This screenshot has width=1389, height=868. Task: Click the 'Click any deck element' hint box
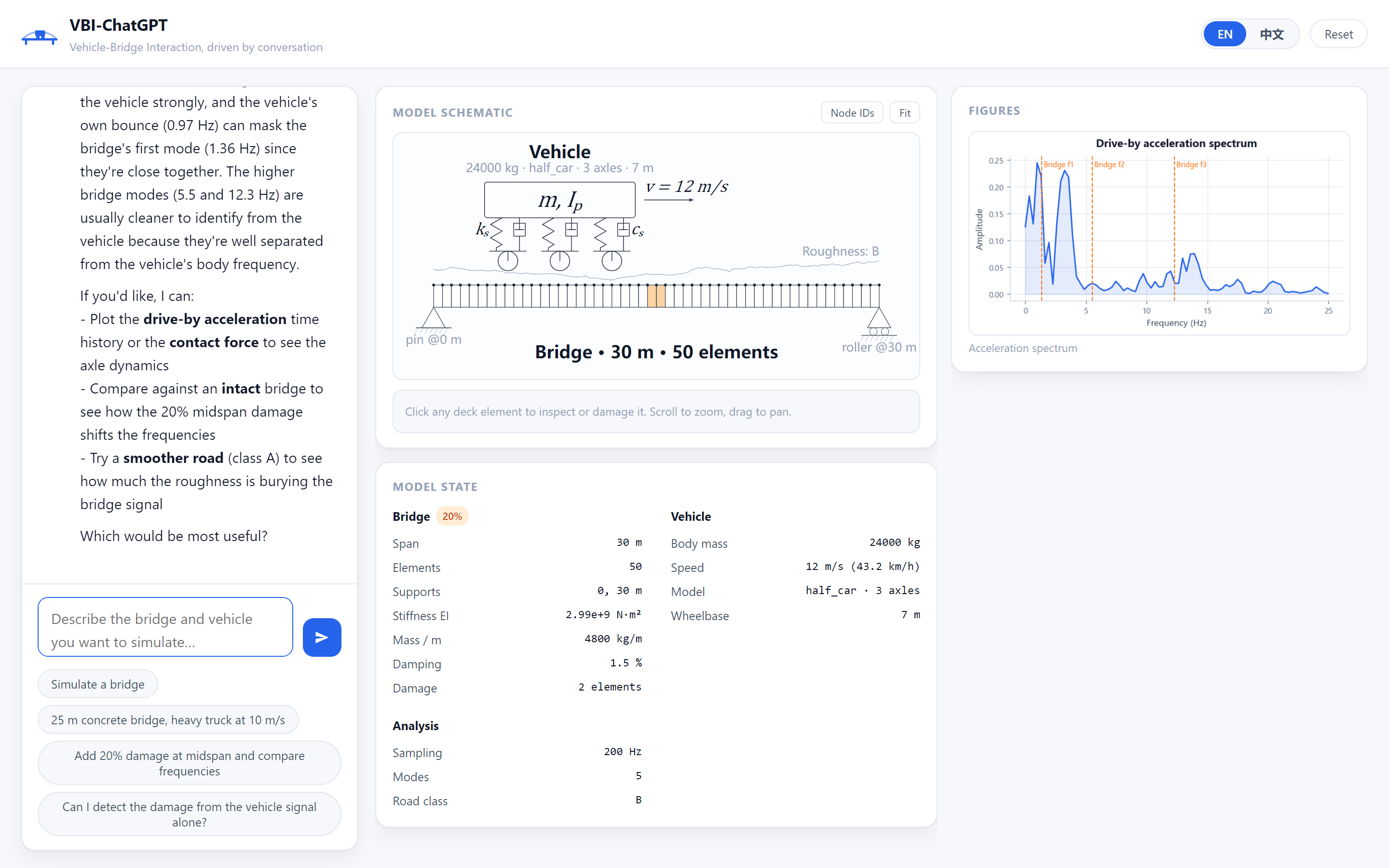point(656,411)
